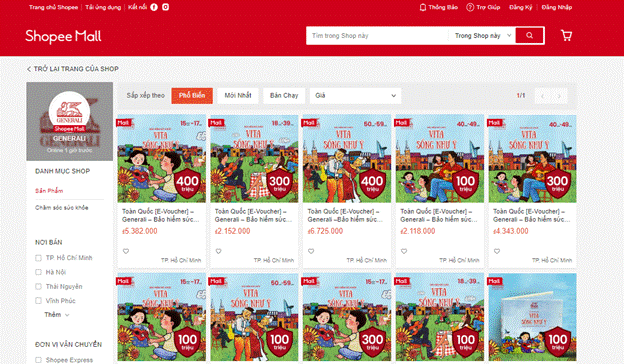The image size is (624, 364).
Task: Open the đ4.343.000 product thumbnail
Action: (x=532, y=159)
